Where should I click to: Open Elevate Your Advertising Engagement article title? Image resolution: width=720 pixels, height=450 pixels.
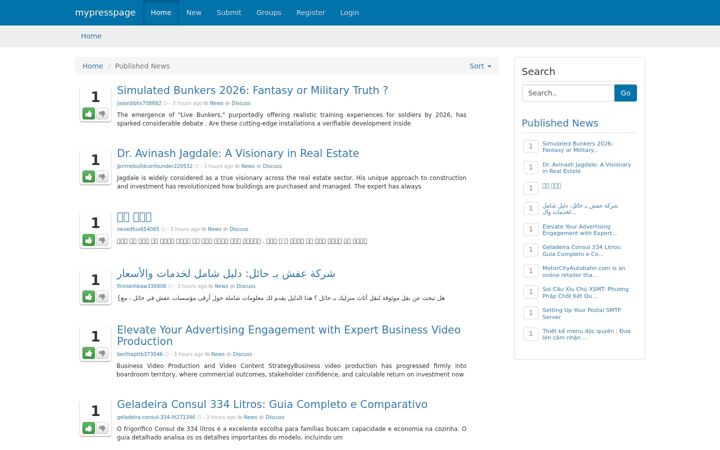288,335
